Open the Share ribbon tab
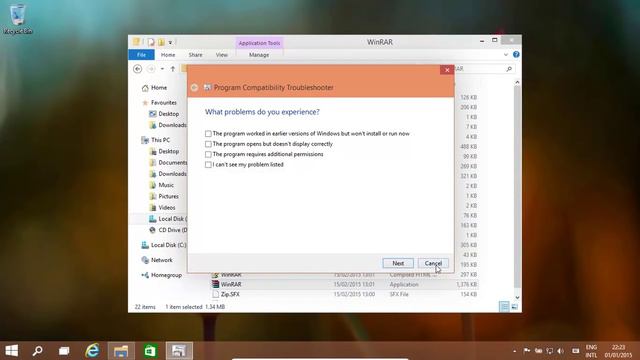 (195, 55)
